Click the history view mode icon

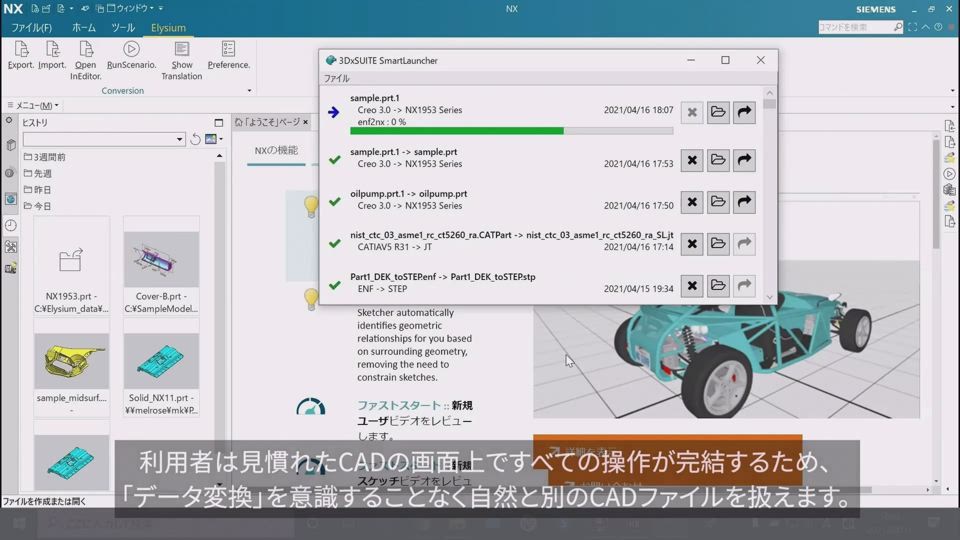point(211,139)
